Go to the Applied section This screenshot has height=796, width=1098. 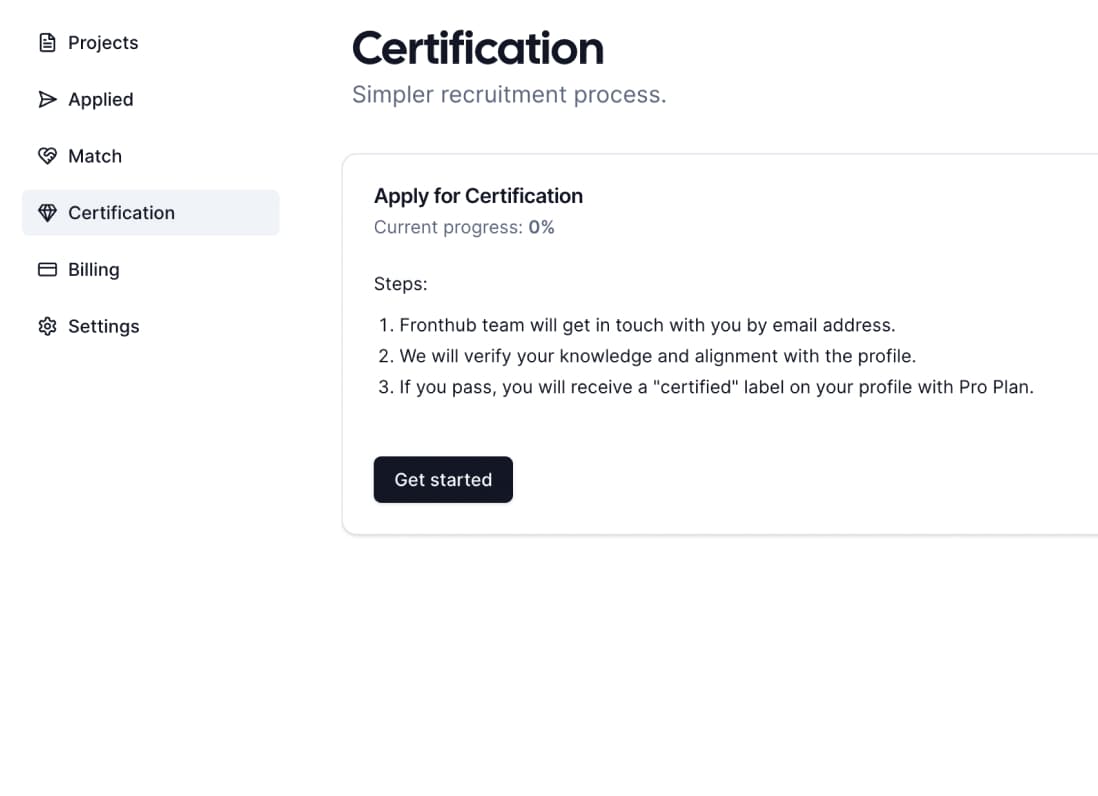pos(151,99)
